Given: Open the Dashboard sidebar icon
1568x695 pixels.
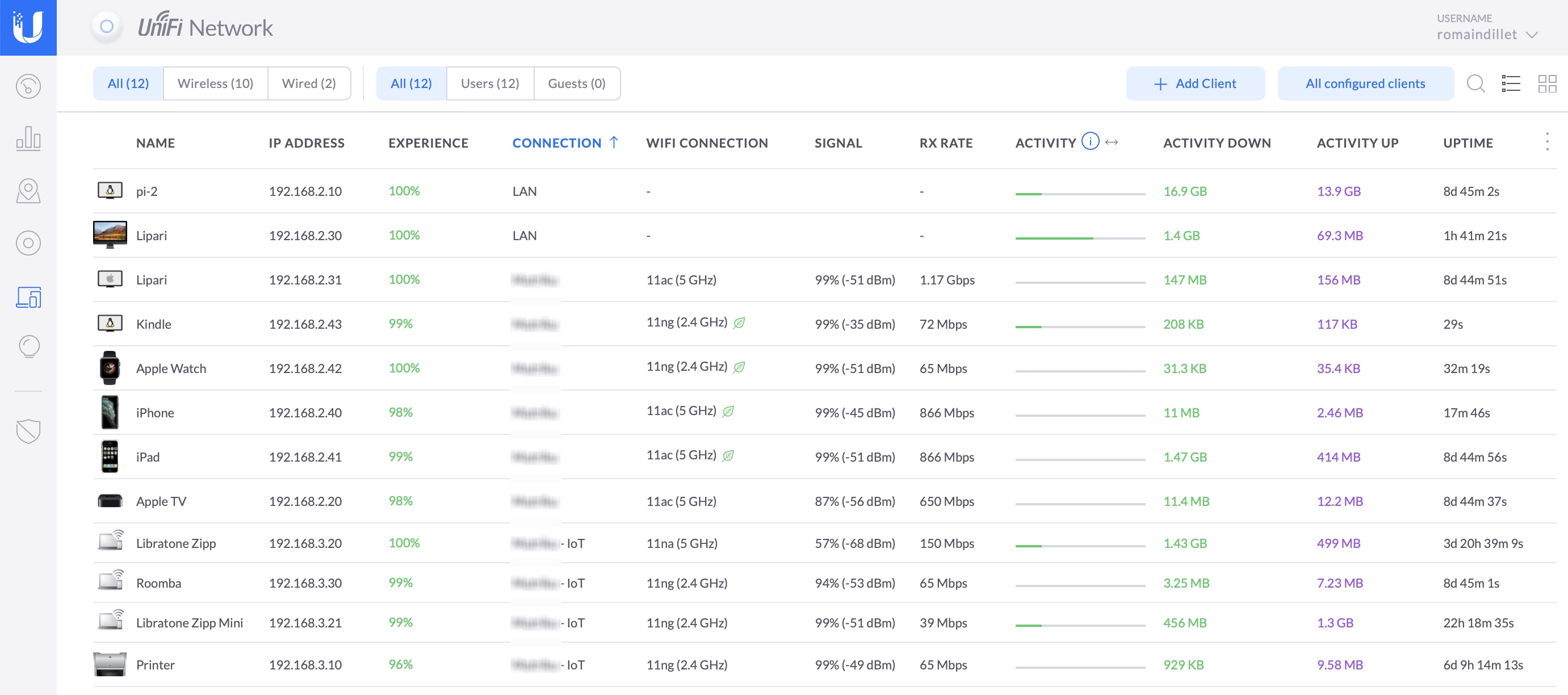Looking at the screenshot, I should (28, 86).
